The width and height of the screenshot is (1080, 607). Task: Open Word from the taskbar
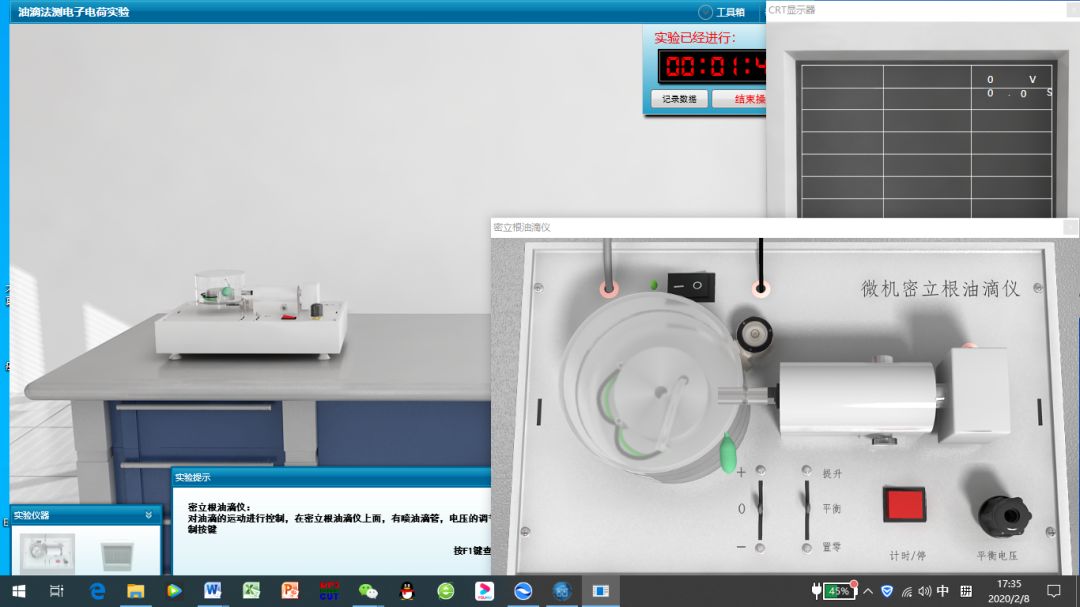[213, 591]
